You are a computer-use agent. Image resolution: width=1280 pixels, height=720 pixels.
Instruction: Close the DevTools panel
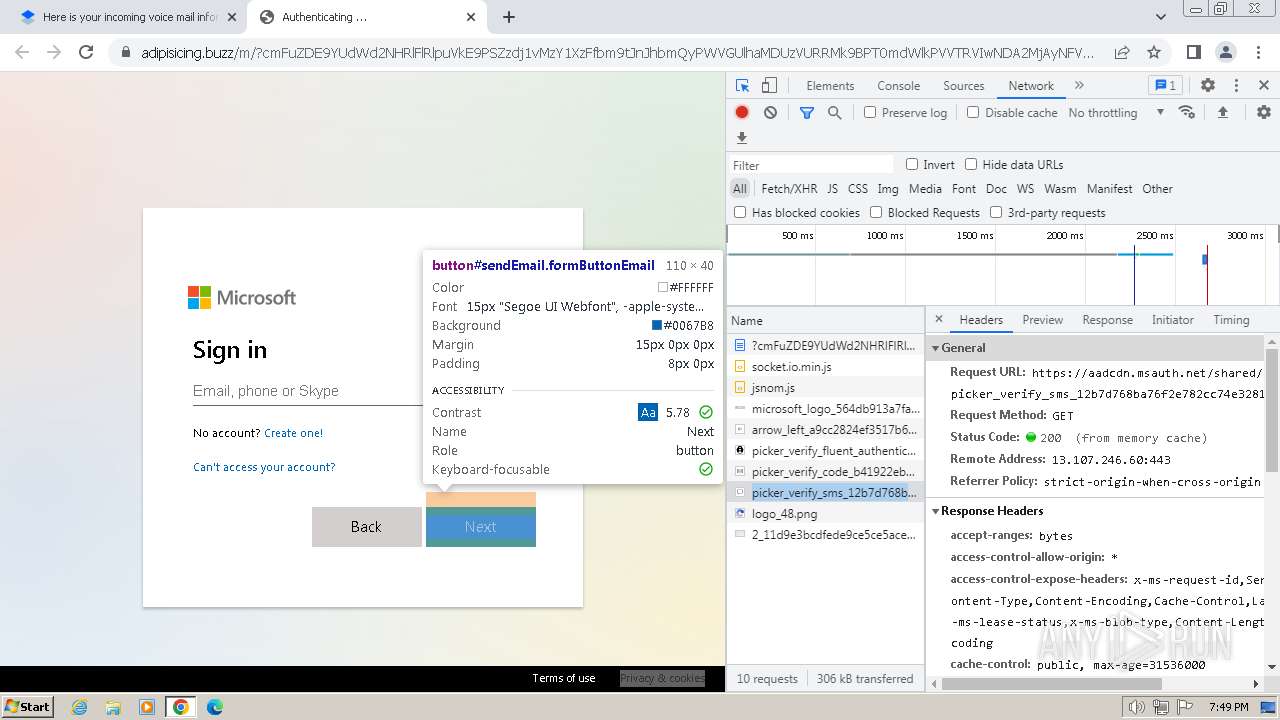[1264, 86]
